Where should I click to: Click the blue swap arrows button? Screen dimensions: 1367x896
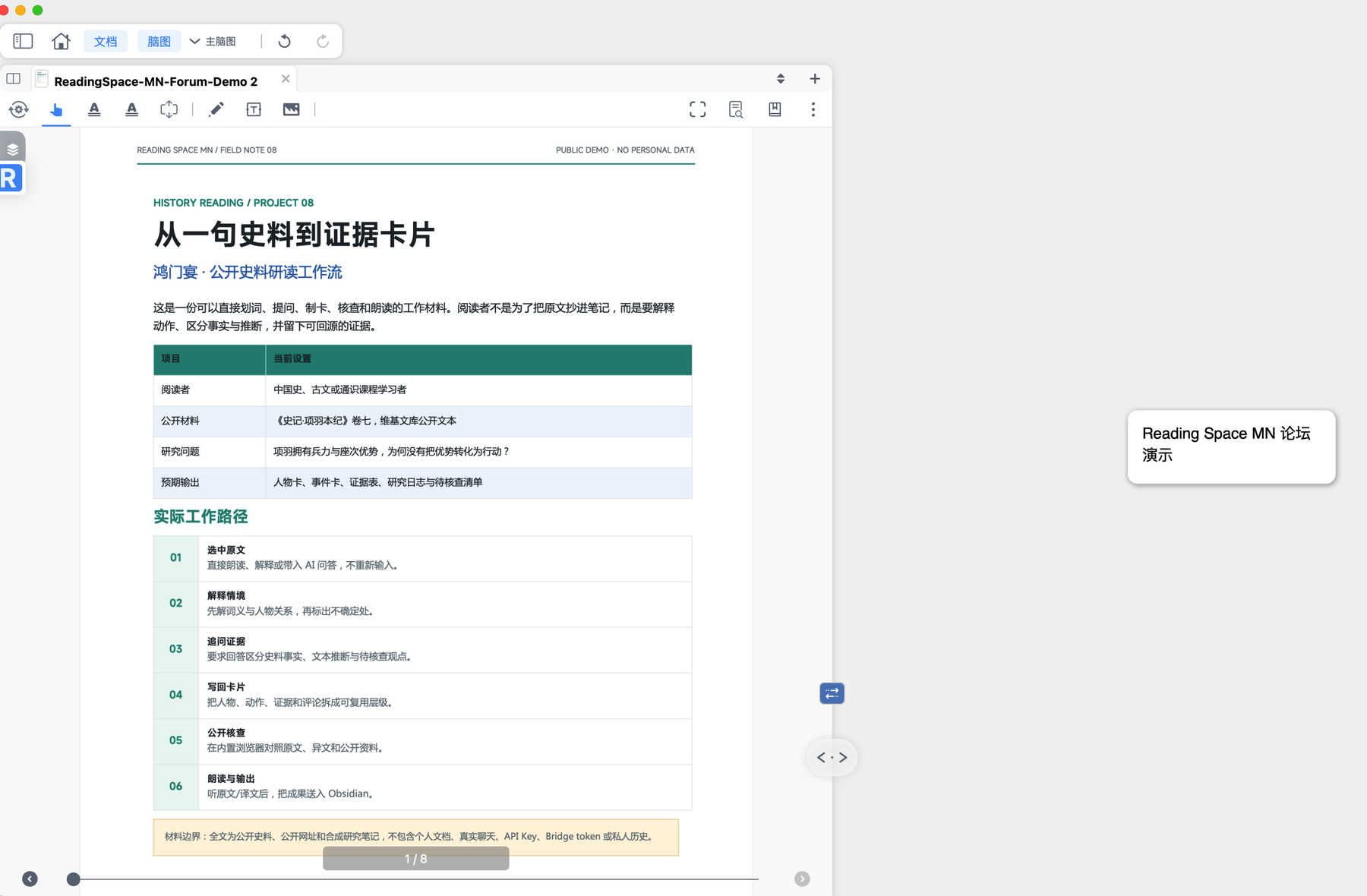tap(832, 693)
